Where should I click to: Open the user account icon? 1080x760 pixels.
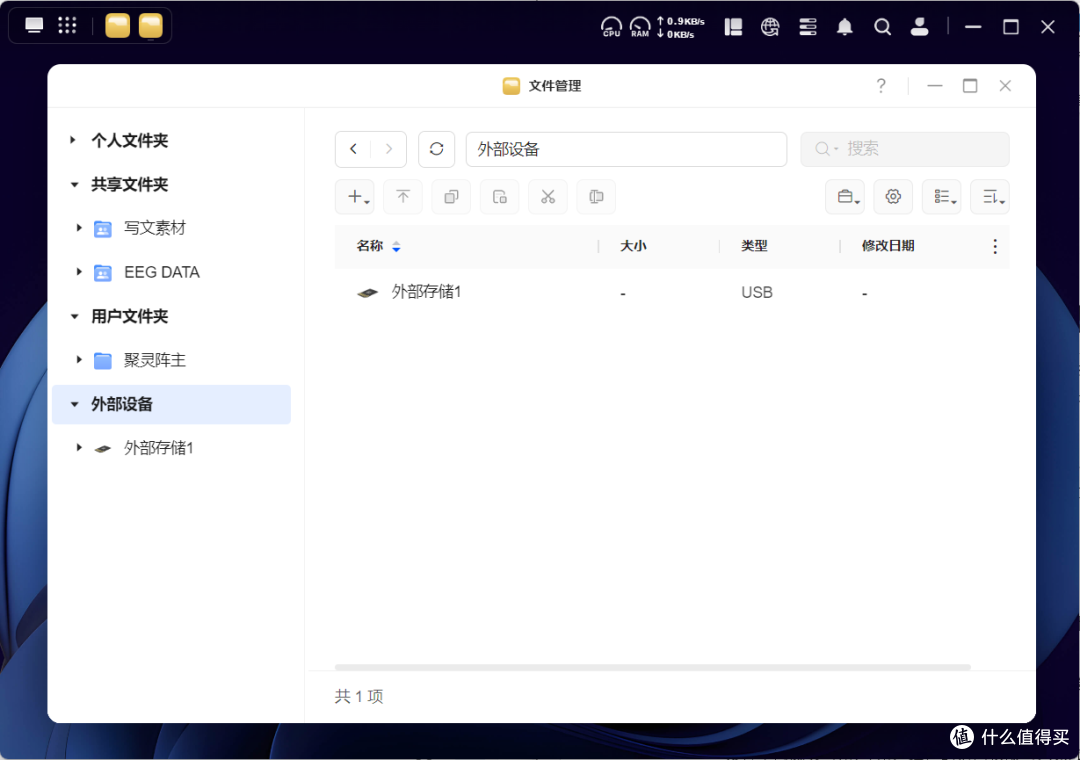(920, 27)
